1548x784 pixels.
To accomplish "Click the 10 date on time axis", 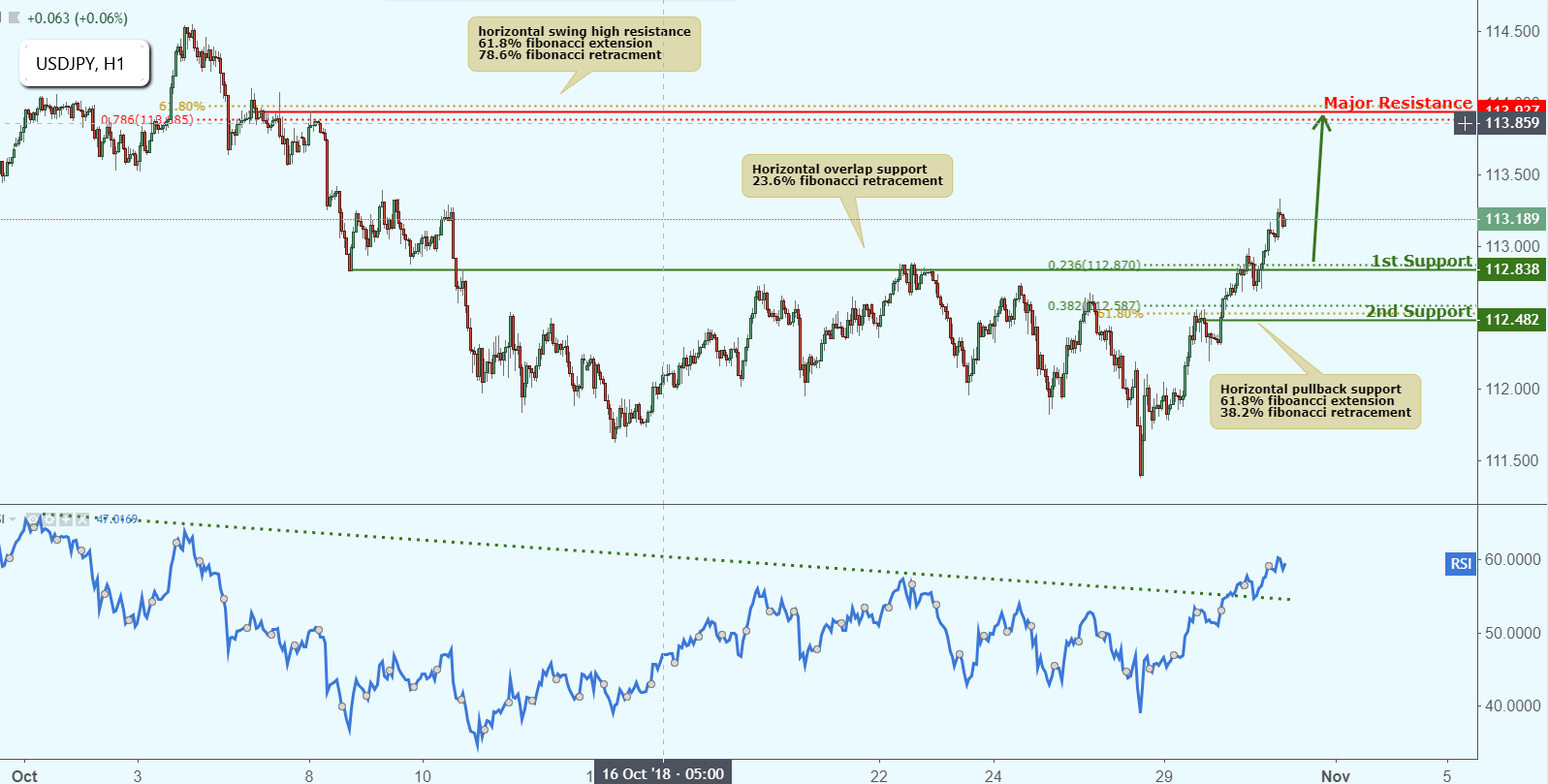I will point(423,775).
